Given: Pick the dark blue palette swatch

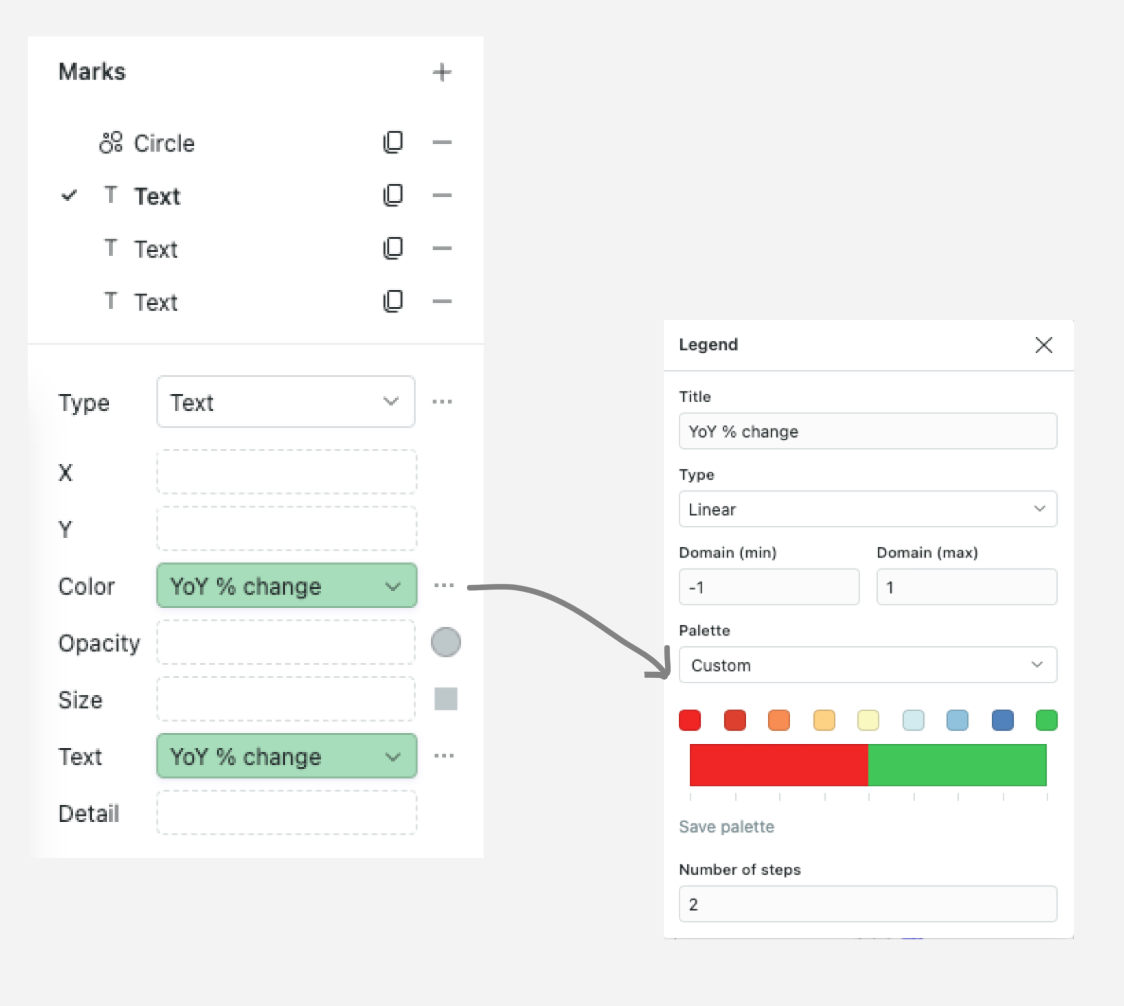Looking at the screenshot, I should pyautogui.click(x=1002, y=720).
